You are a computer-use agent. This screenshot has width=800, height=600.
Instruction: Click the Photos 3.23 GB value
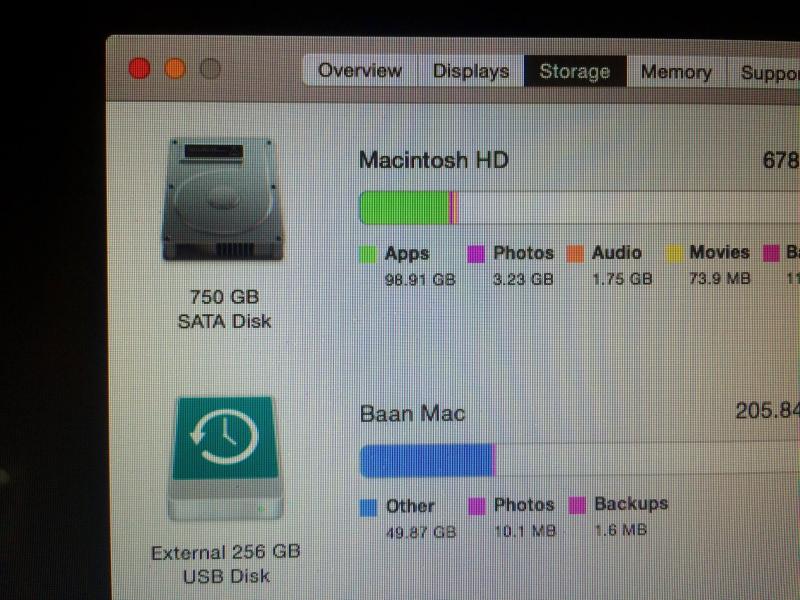pos(523,279)
